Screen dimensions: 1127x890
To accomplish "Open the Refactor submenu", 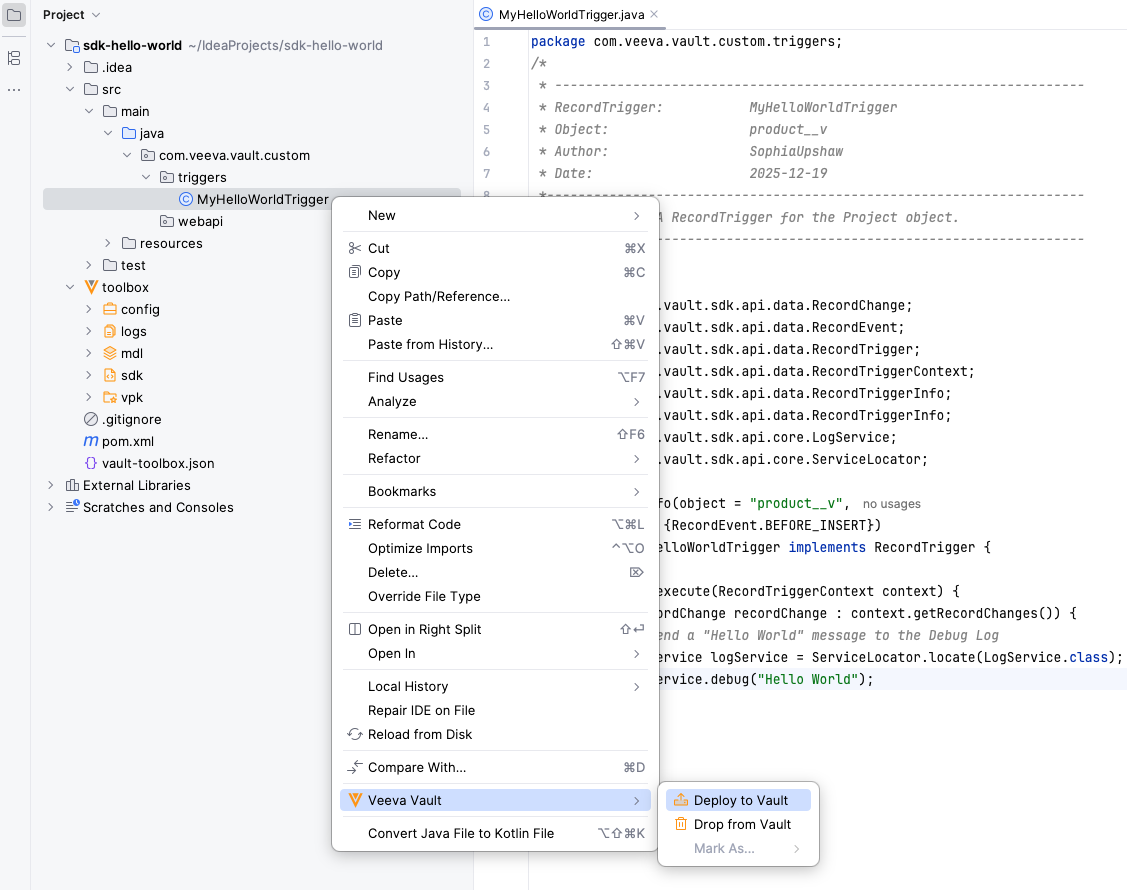I will pos(495,459).
